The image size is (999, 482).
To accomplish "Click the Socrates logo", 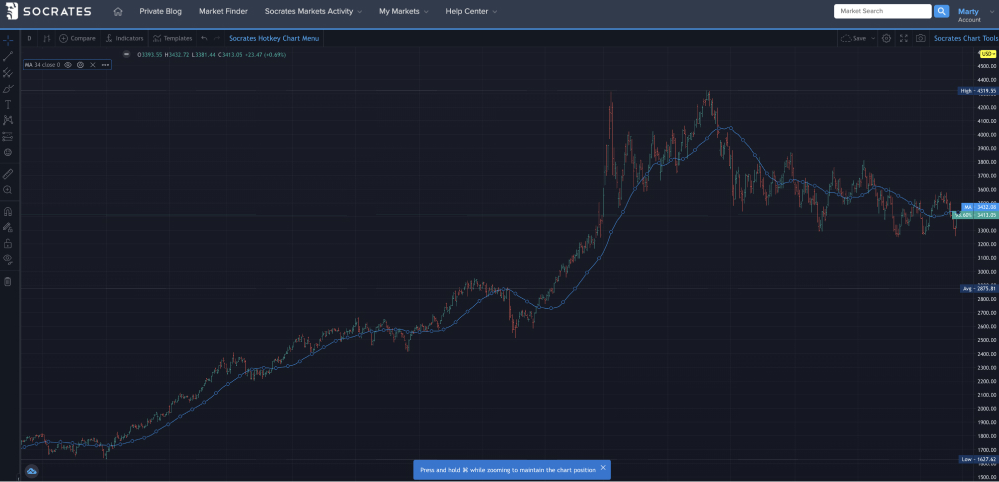I will click(x=48, y=11).
